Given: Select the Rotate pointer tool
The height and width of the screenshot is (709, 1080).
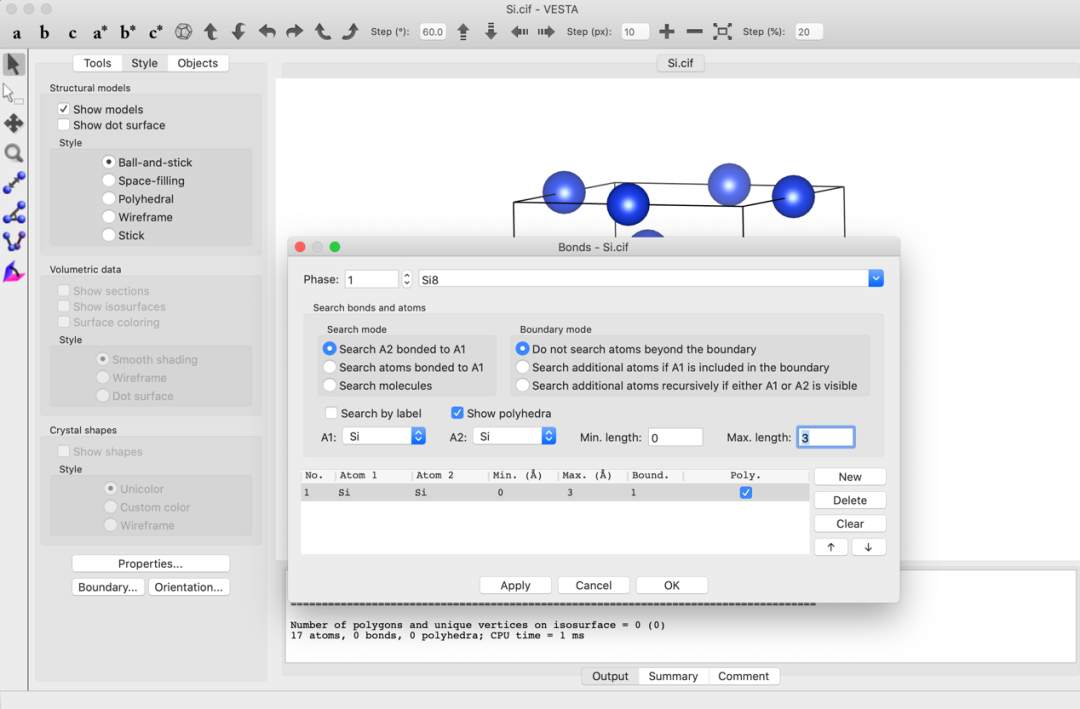Looking at the screenshot, I should tap(13, 64).
